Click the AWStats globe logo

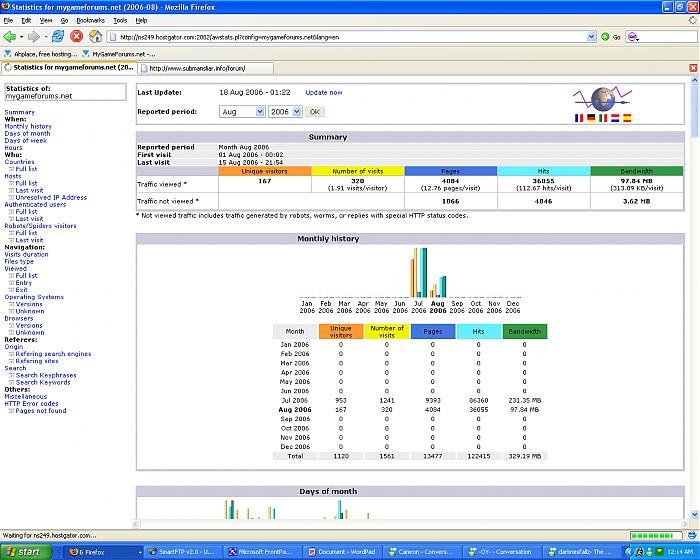603,99
